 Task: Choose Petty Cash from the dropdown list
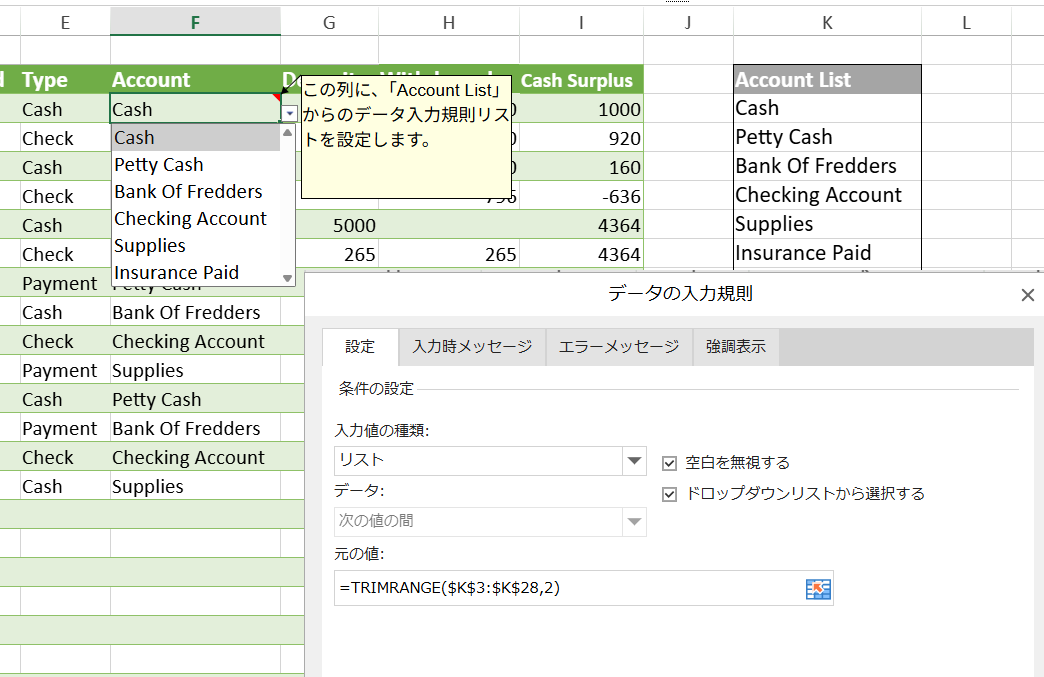tap(159, 165)
